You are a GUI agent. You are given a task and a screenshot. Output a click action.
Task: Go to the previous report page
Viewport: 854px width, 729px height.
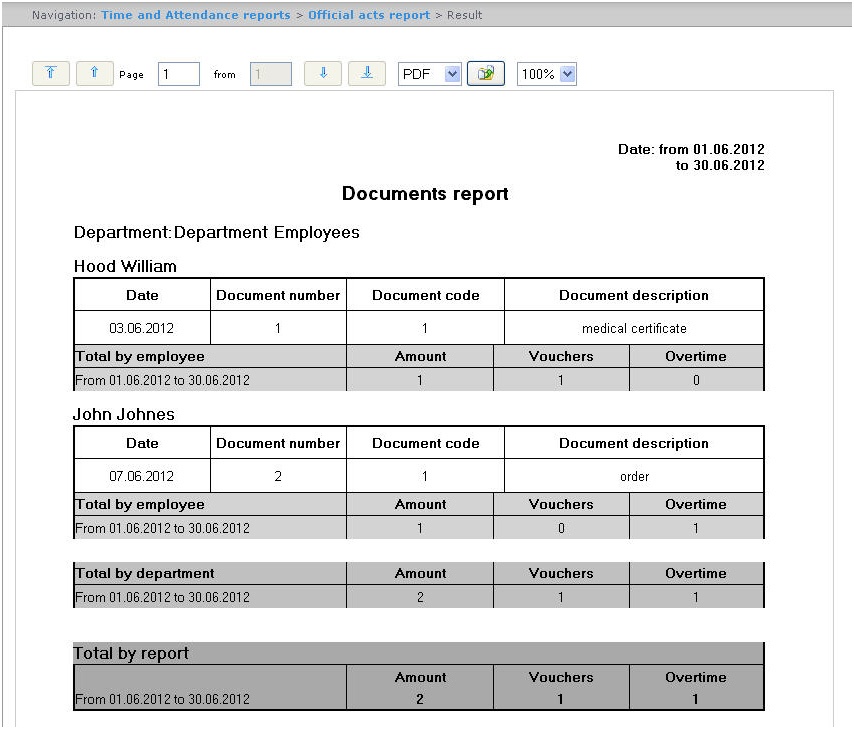click(x=94, y=74)
